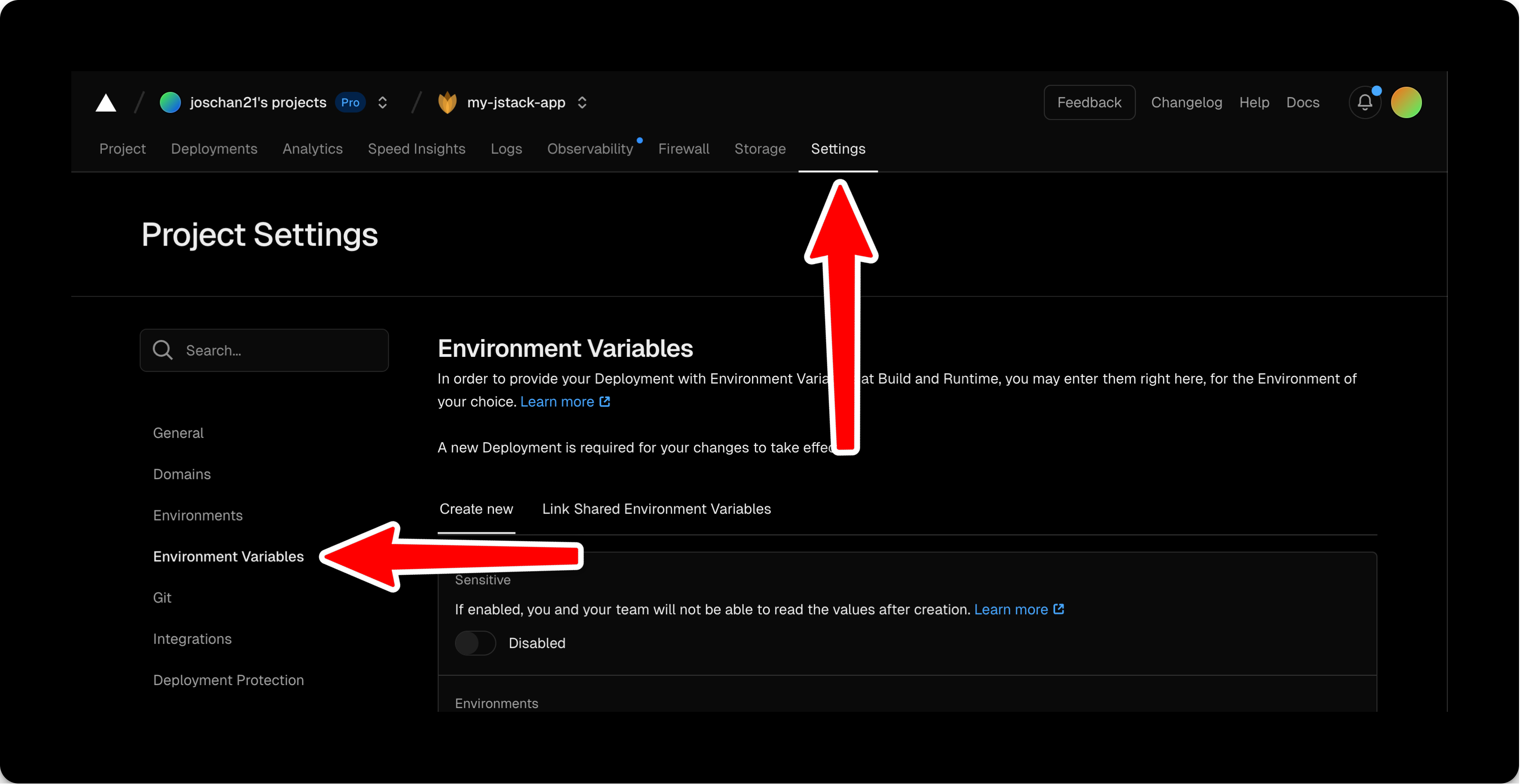Enable the Sensitive toggle

(x=476, y=643)
